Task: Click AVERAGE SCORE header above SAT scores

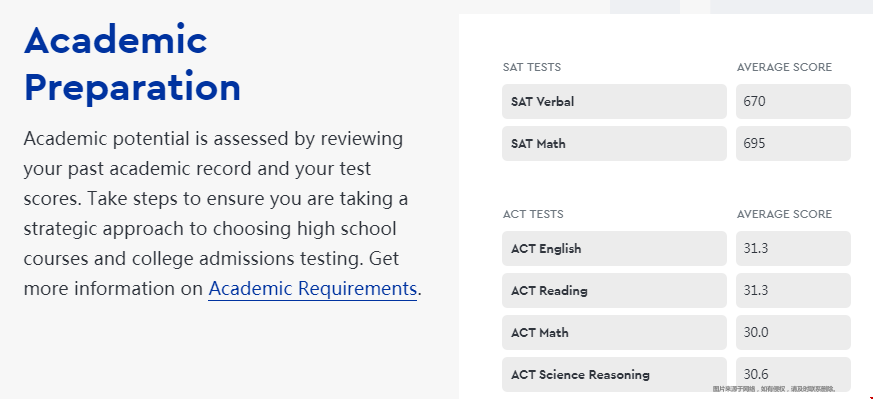Action: point(784,67)
